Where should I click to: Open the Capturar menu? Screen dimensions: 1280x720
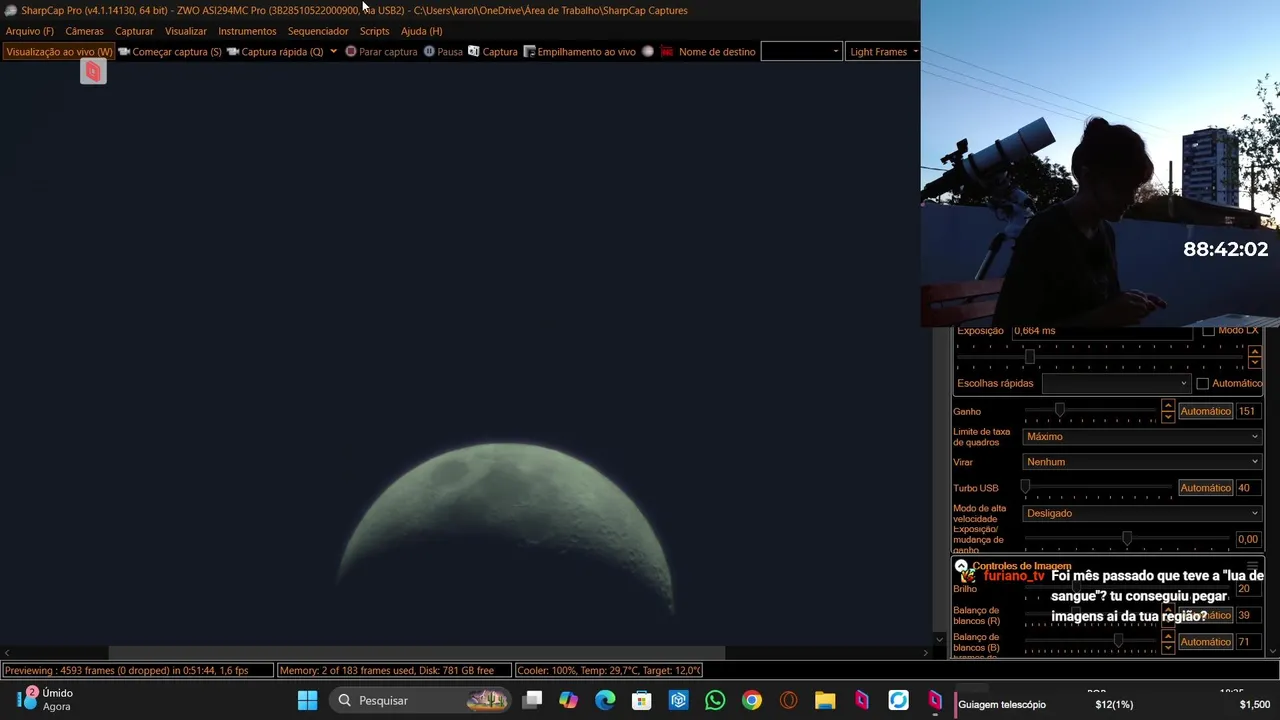(134, 31)
